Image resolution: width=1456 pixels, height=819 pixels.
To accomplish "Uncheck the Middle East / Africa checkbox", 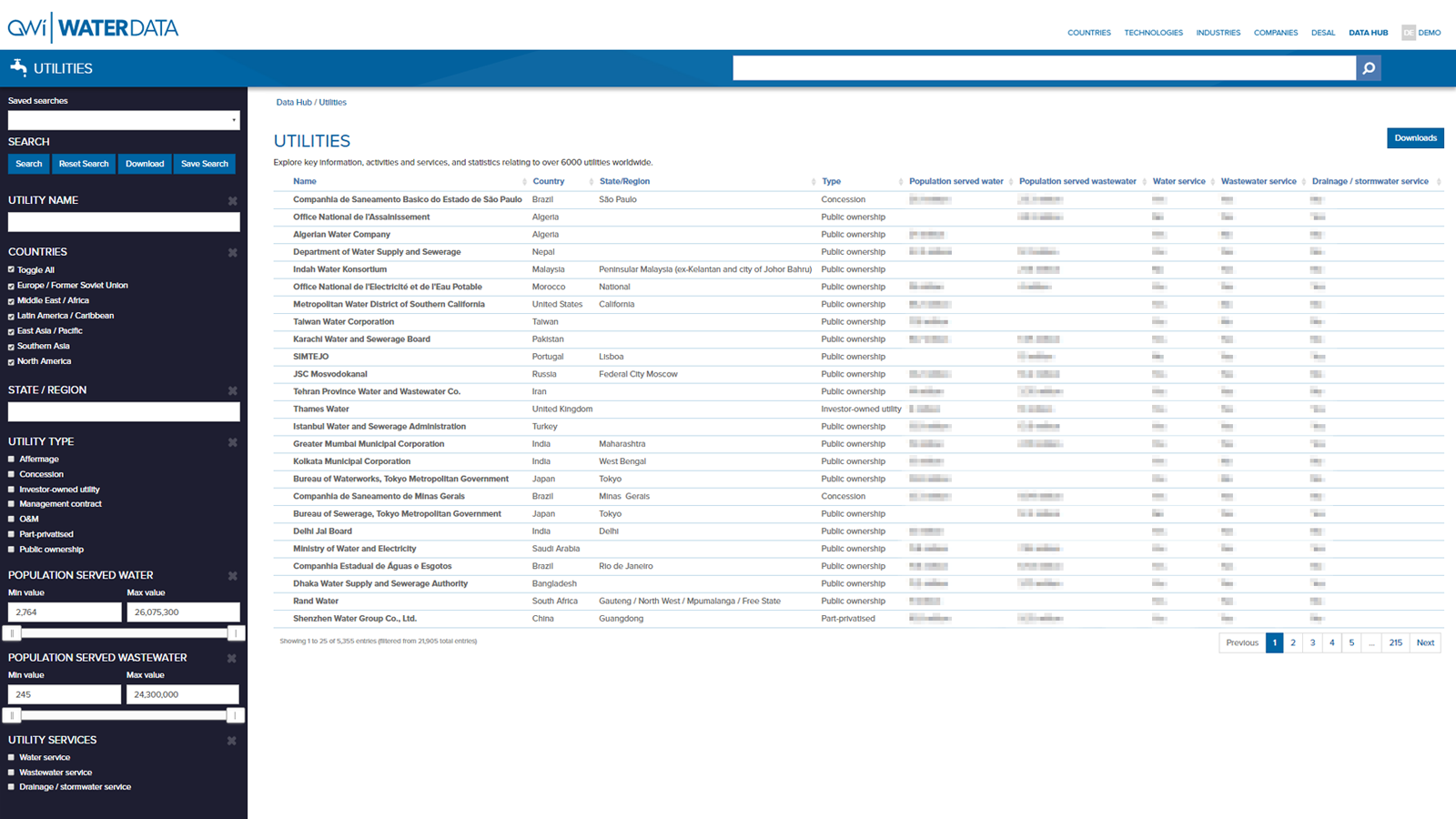I will pos(11,301).
